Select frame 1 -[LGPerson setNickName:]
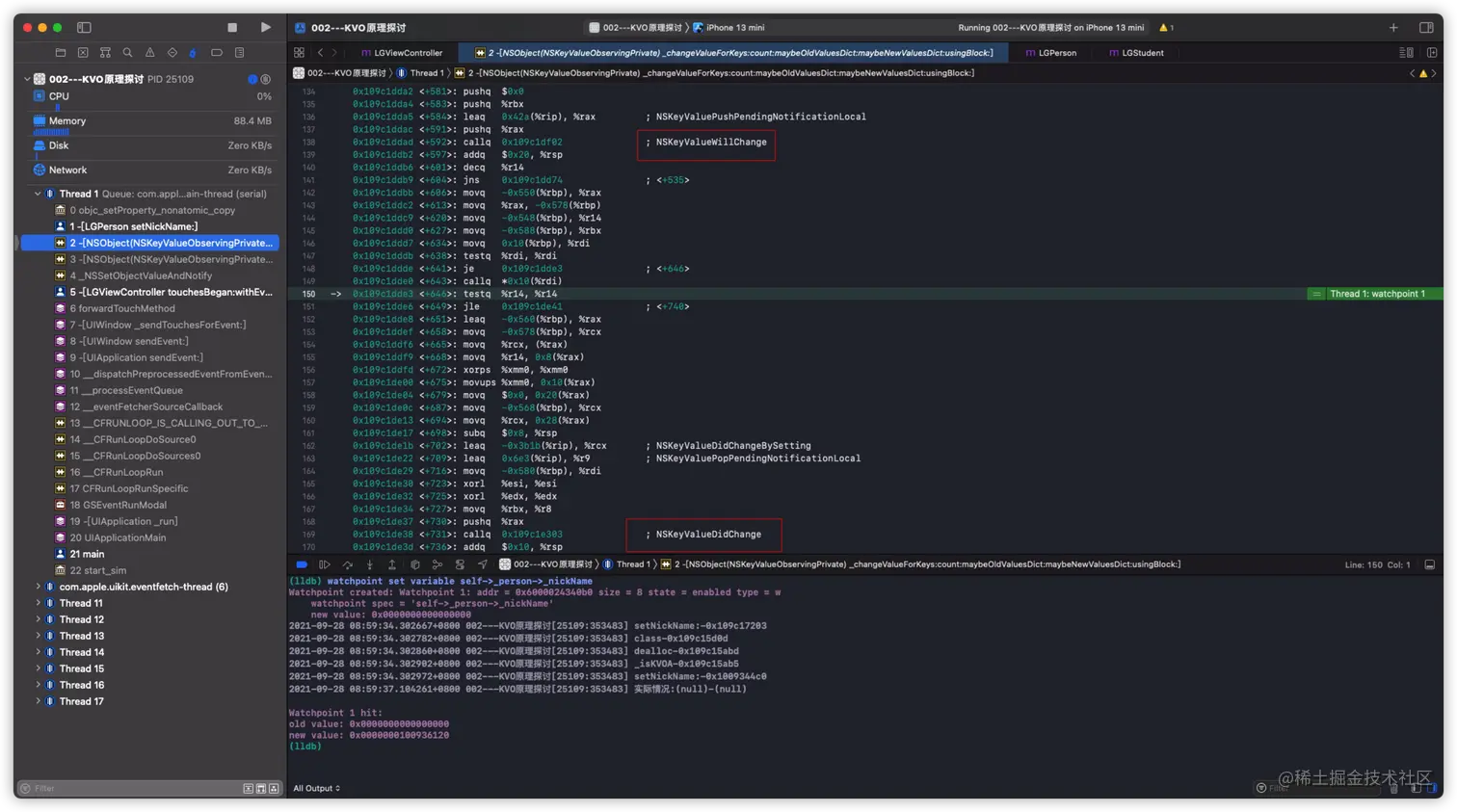 point(151,226)
